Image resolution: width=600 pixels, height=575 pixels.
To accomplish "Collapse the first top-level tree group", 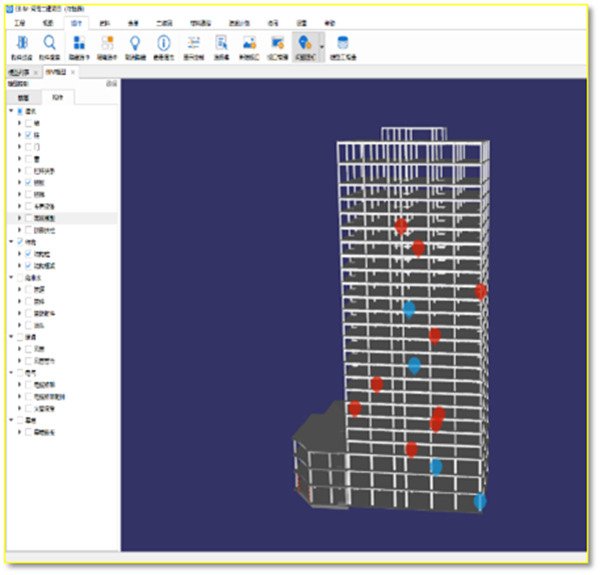I will [11, 111].
